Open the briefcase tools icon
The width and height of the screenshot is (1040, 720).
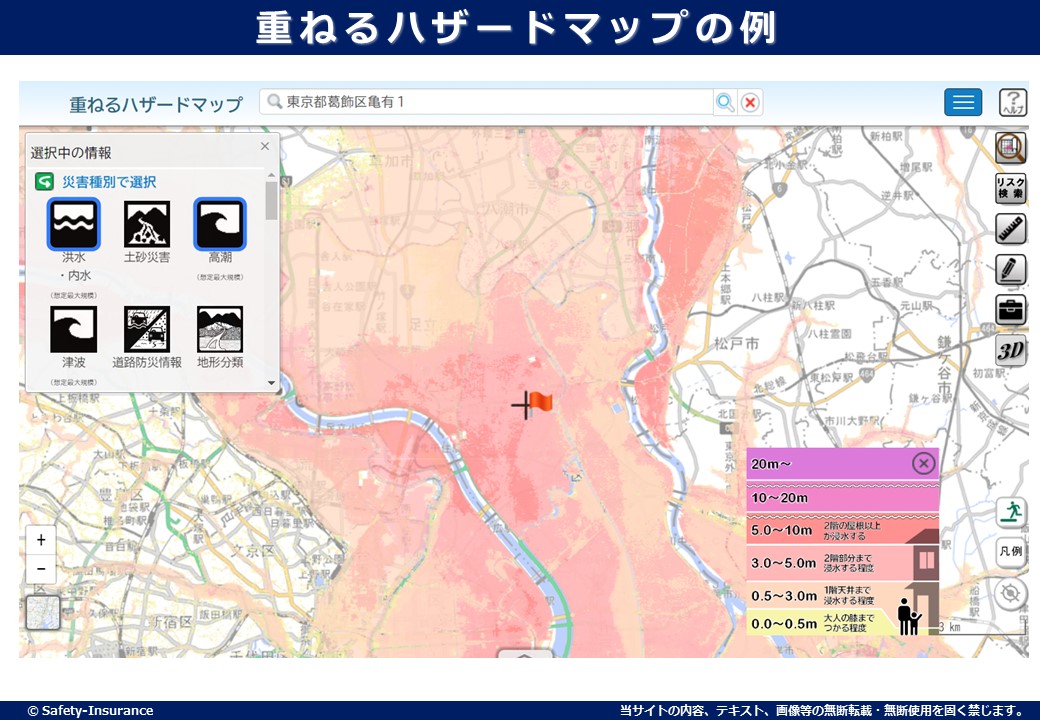(1011, 310)
